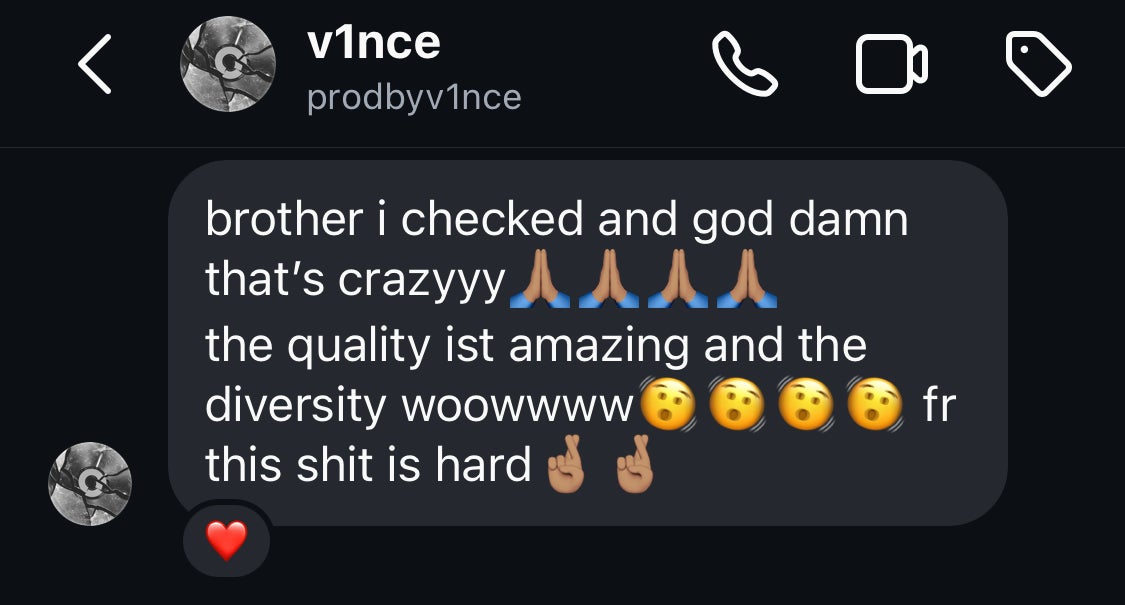Screen dimensions: 1125x605
Task: Tap the red heart reaction
Action: [x=227, y=540]
